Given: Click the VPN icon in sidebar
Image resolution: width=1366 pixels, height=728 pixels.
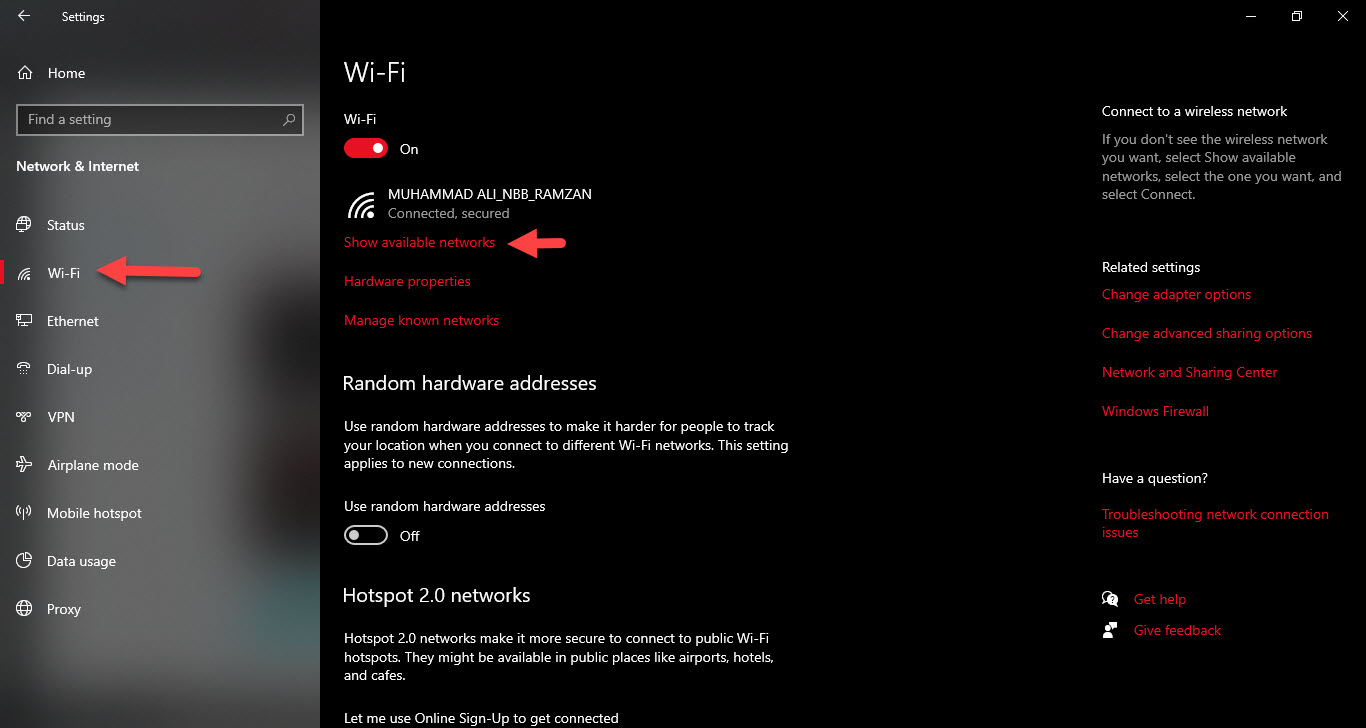Looking at the screenshot, I should tap(25, 417).
